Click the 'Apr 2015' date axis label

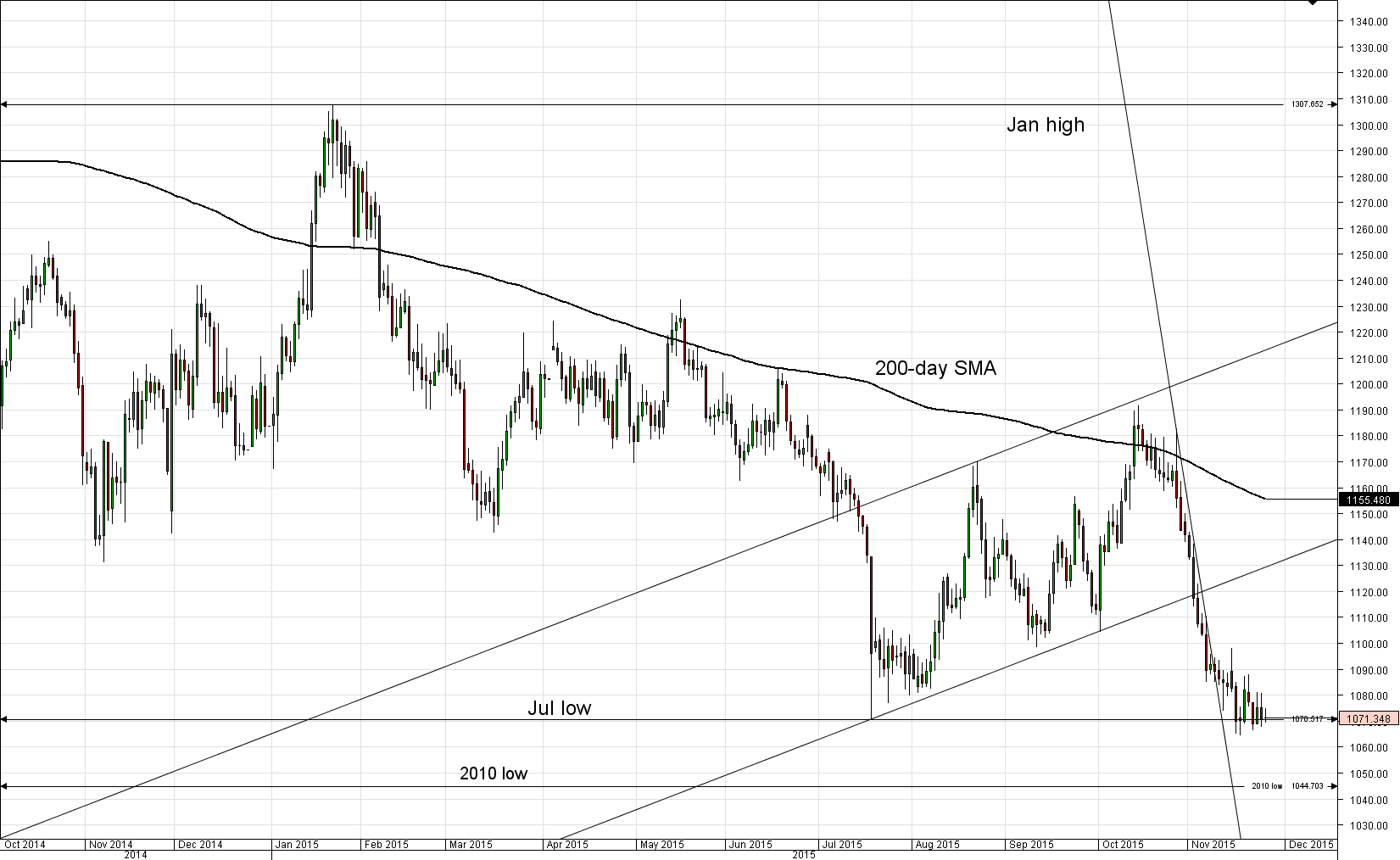[567, 844]
